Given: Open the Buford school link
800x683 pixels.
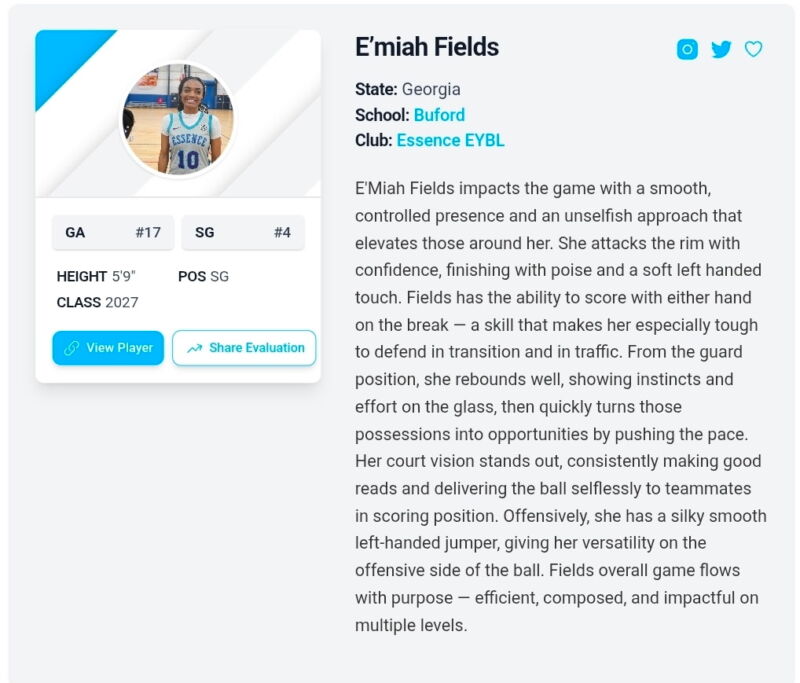Looking at the screenshot, I should [439, 115].
